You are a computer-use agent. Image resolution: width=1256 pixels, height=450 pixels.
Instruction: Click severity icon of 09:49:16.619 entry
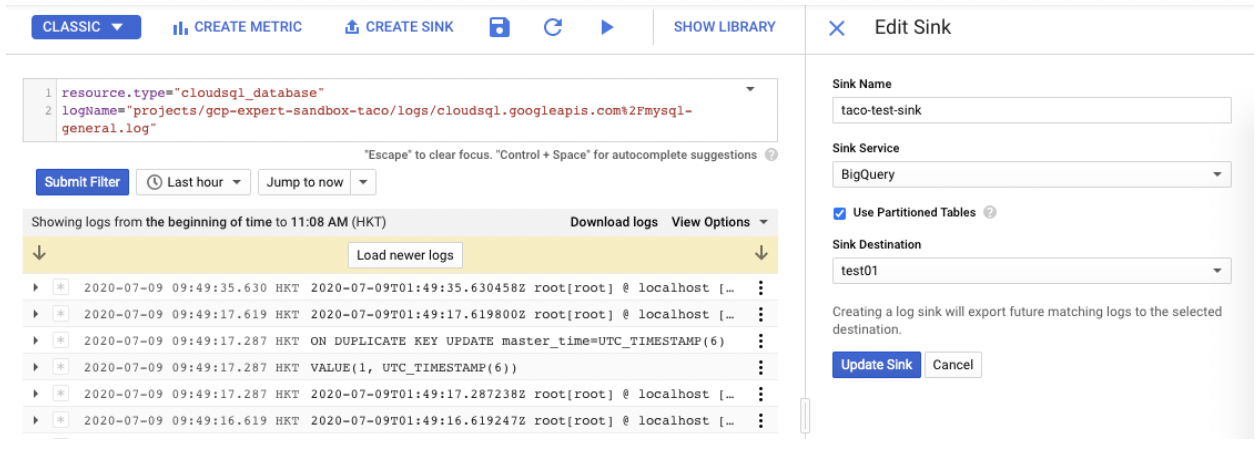[x=60, y=421]
